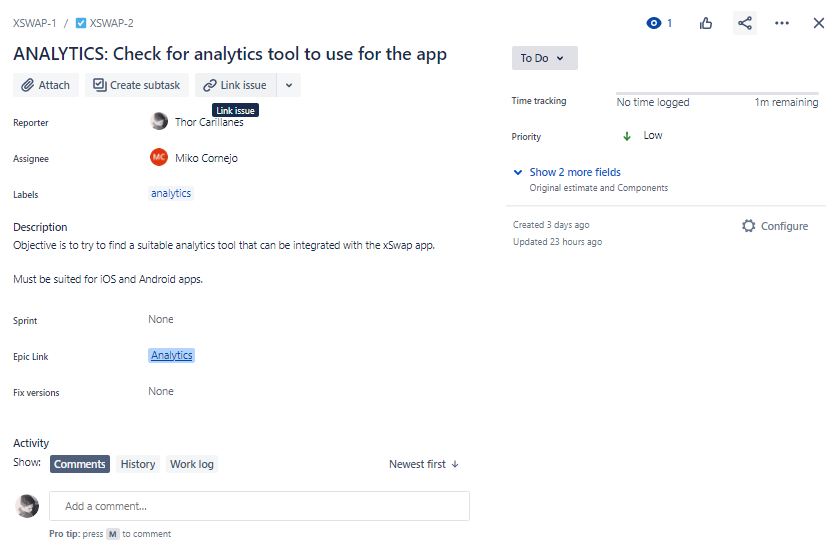The height and width of the screenshot is (549, 837).
Task: Open XSWAP-2 breadcrumb link
Action: (112, 23)
